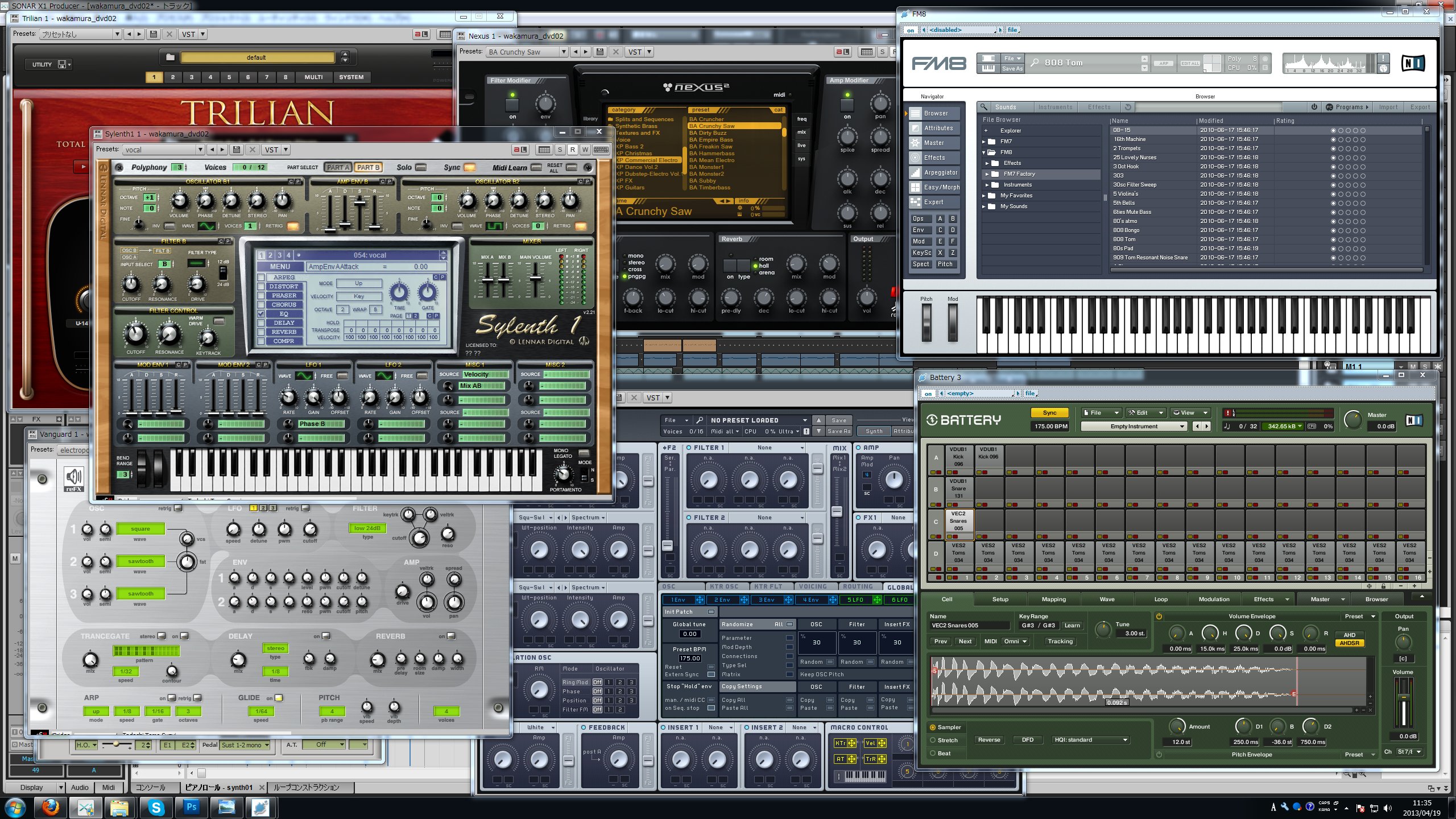The width and height of the screenshot is (1456, 819).
Task: Click the FM8 browser refresh icon
Action: click(x=1128, y=107)
